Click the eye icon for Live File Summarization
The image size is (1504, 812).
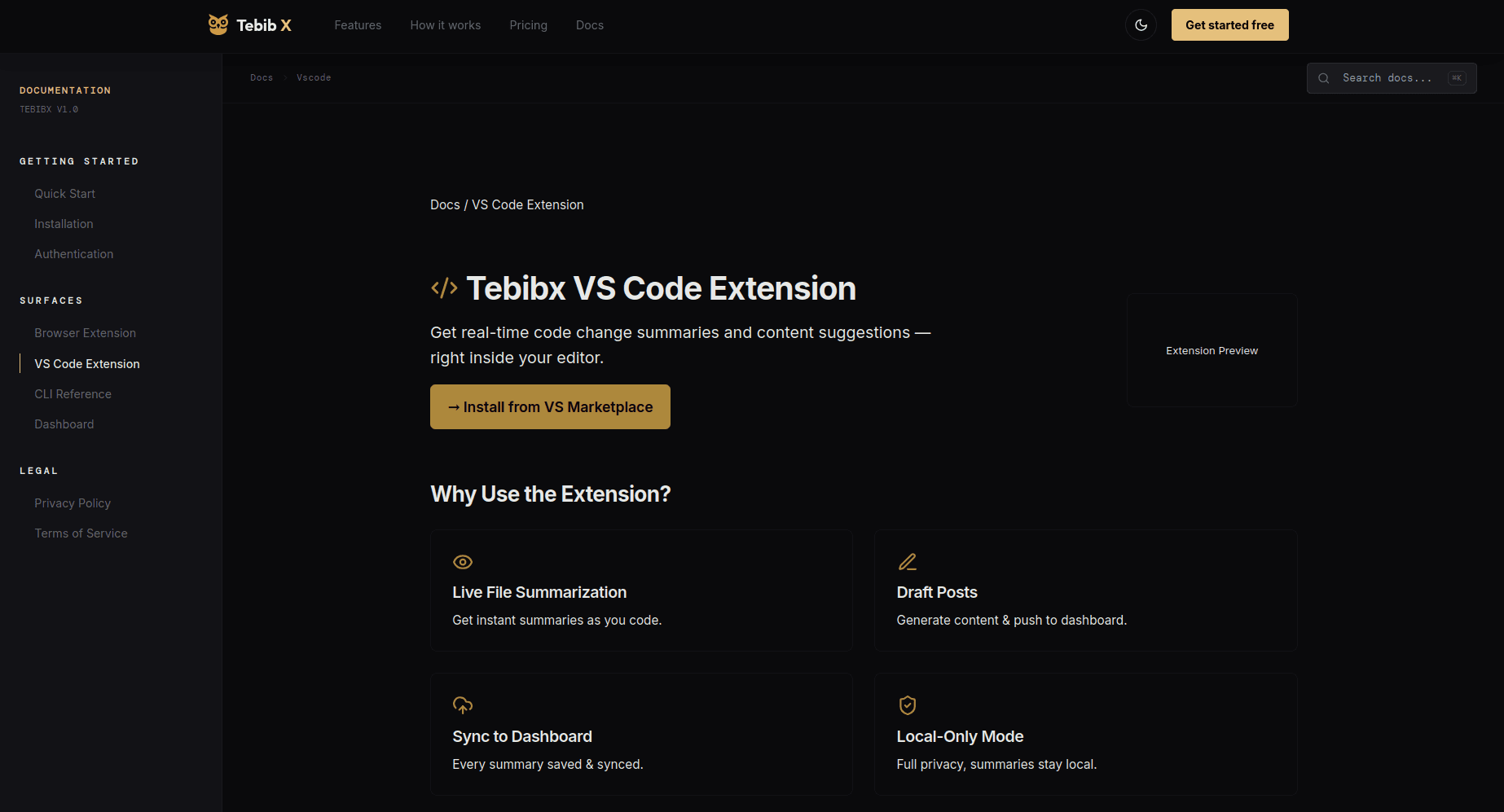pyautogui.click(x=463, y=562)
